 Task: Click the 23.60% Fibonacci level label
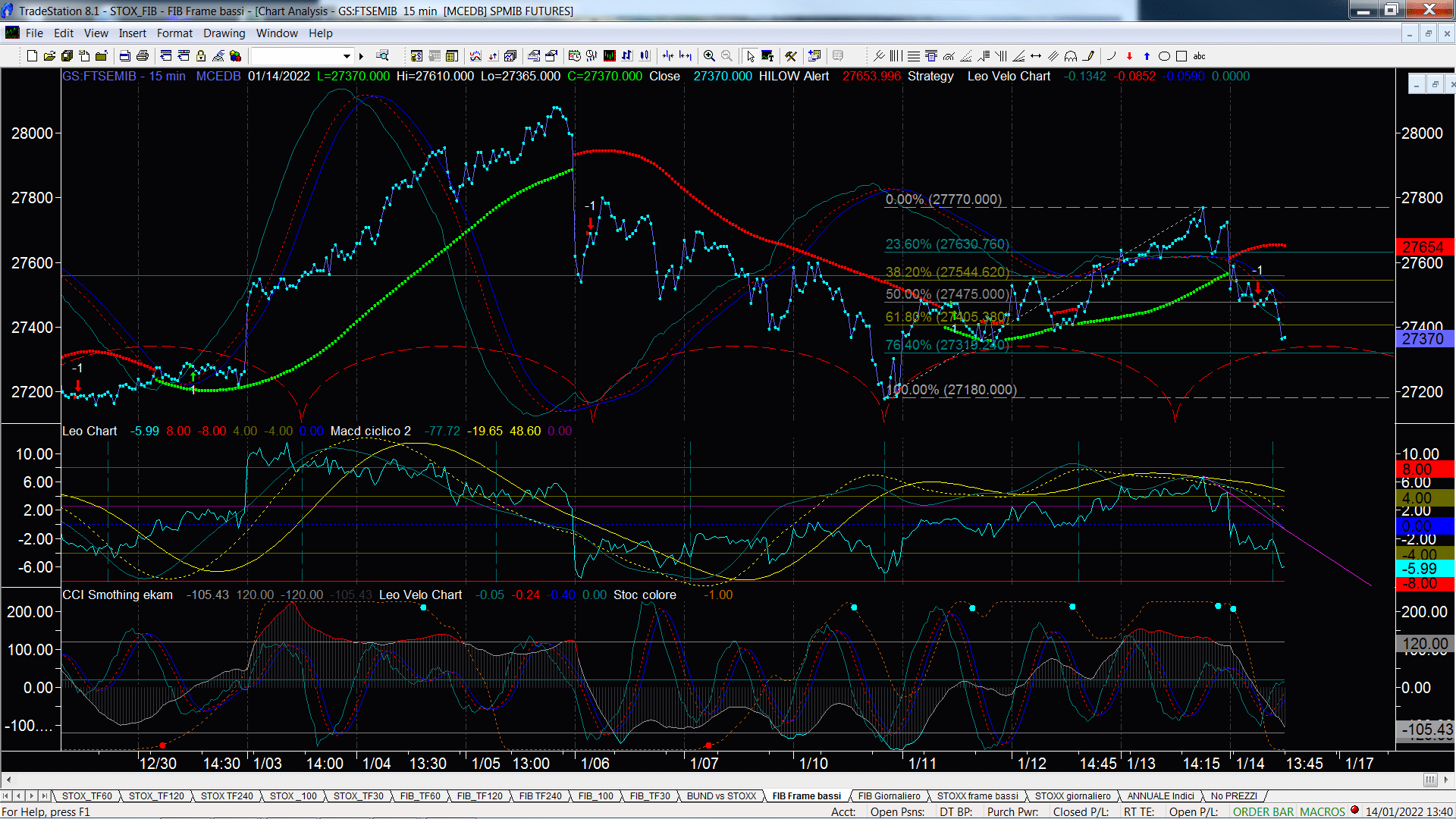coord(947,244)
